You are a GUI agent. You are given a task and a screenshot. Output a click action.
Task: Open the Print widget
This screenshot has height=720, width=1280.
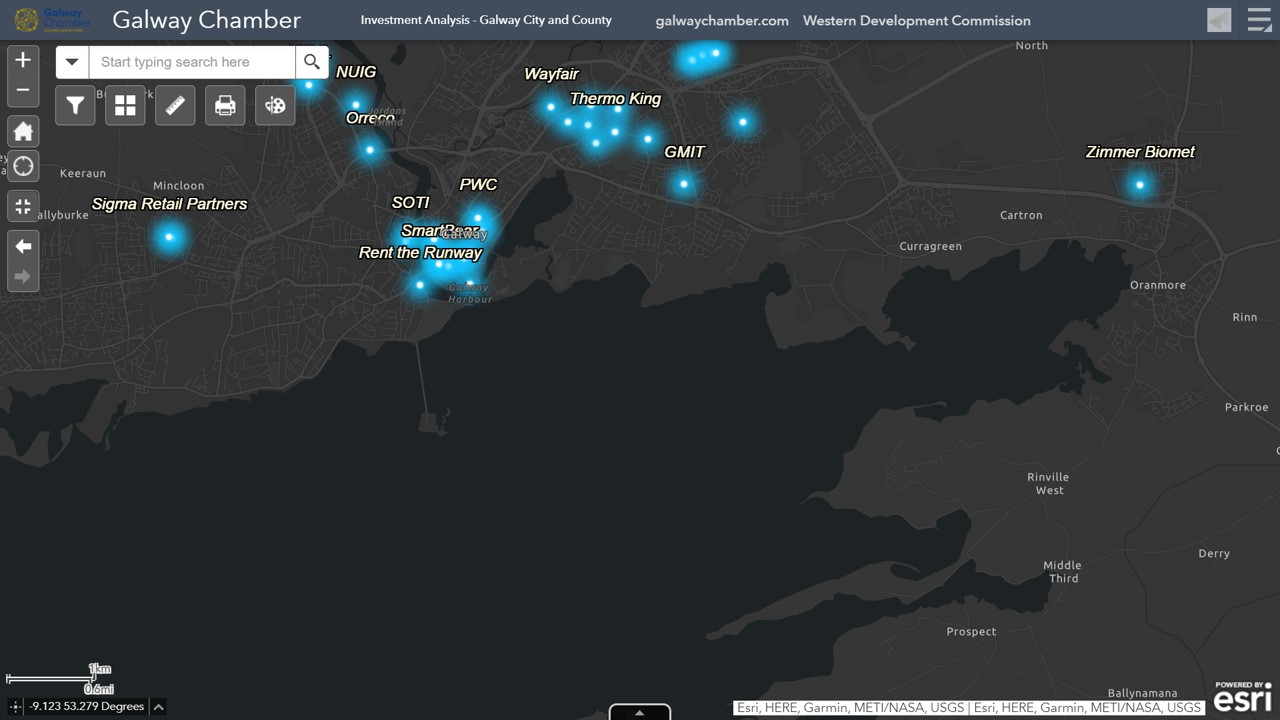tap(225, 105)
